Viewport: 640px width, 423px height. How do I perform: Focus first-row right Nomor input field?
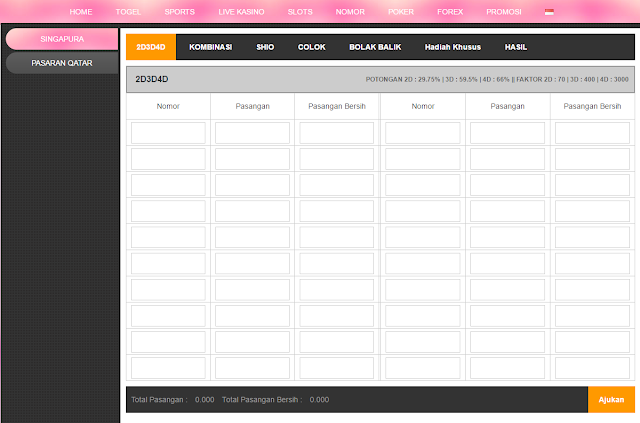423,133
